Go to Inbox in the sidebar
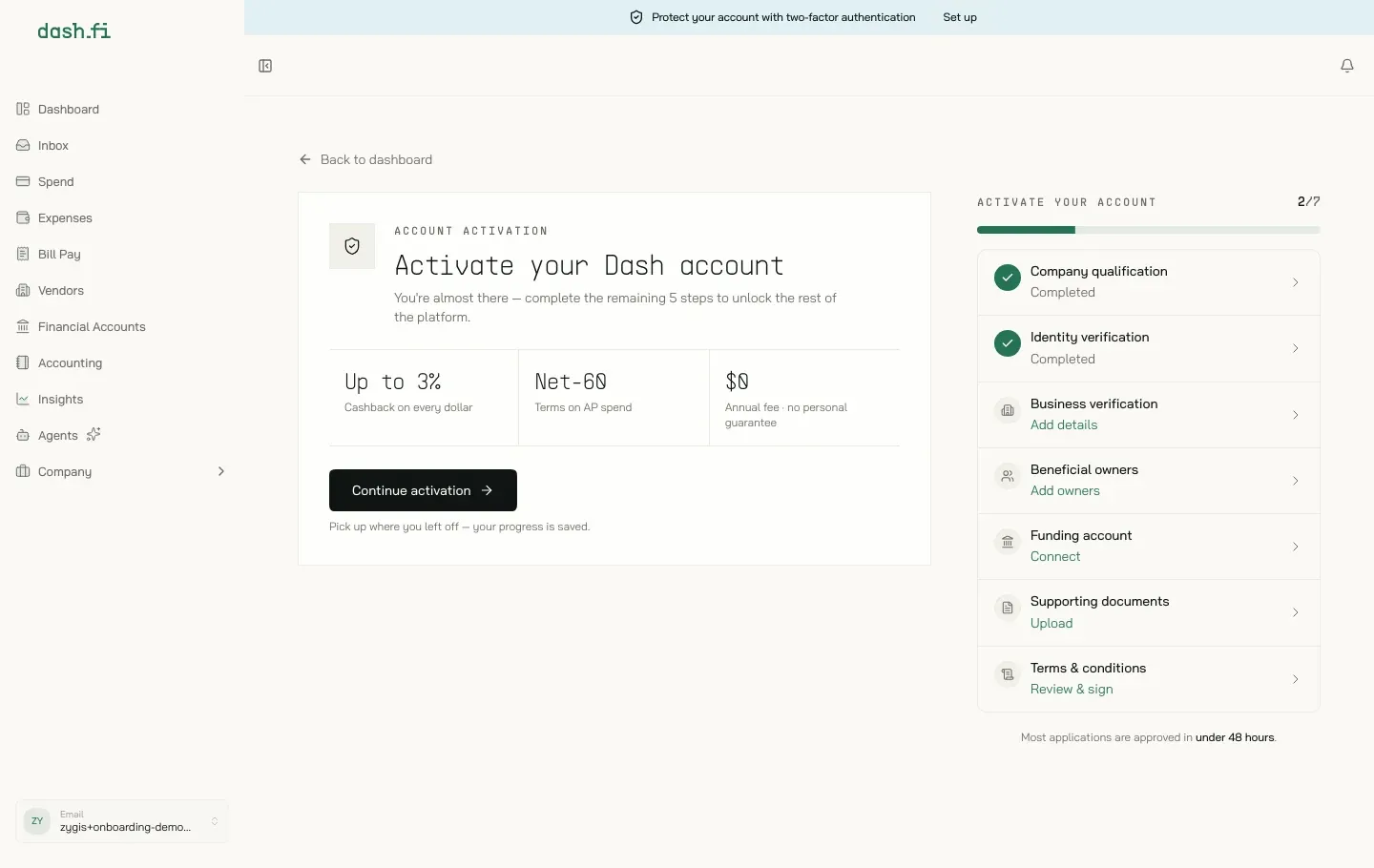This screenshot has width=1374, height=868. [x=122, y=145]
